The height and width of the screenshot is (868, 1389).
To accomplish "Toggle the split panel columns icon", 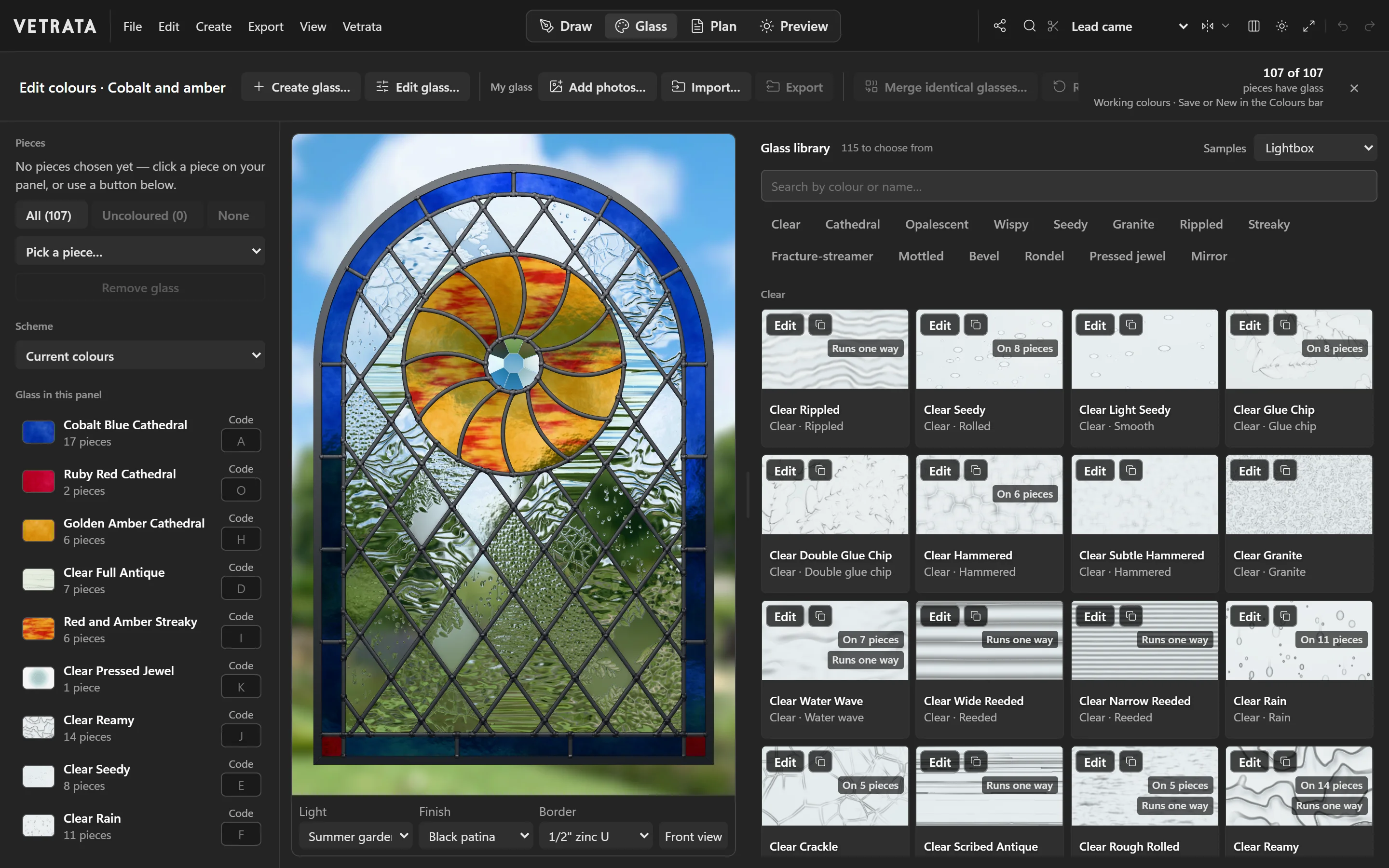I will pos(1253,26).
